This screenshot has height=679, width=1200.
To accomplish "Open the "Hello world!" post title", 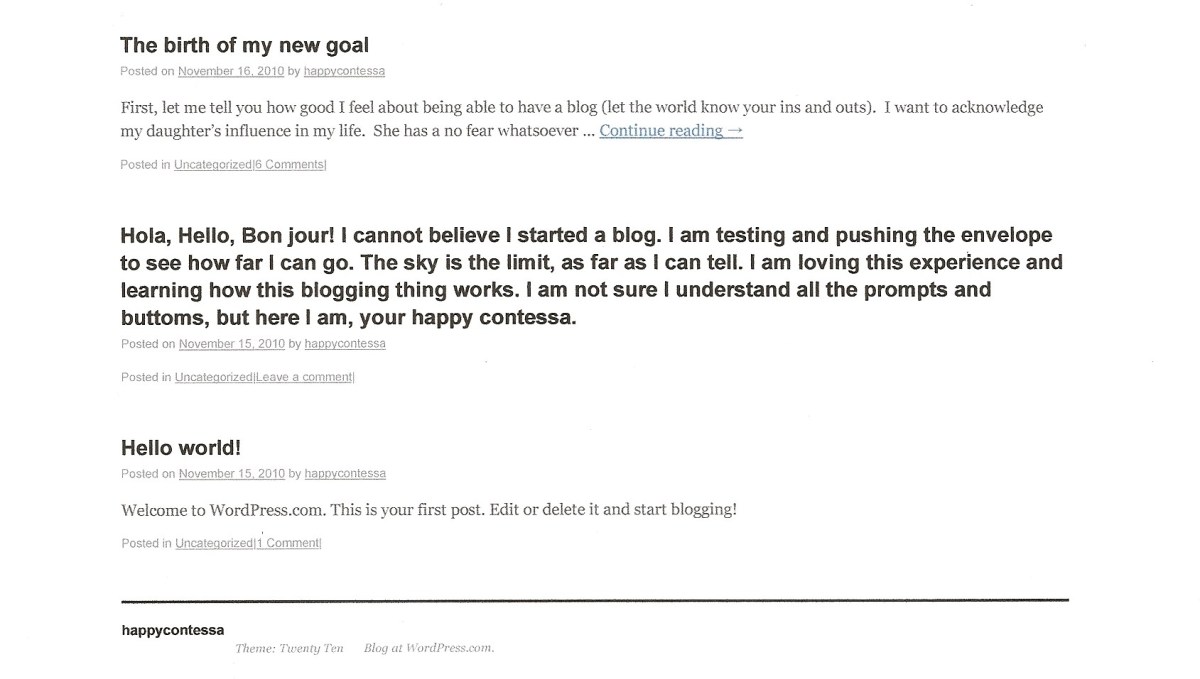I will click(181, 447).
